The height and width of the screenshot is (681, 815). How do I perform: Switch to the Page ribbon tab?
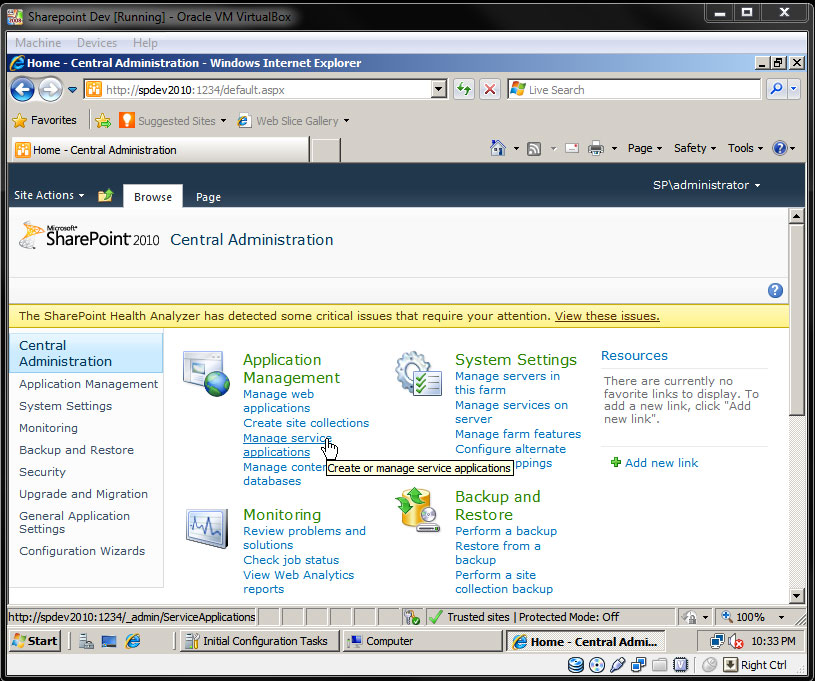[208, 197]
